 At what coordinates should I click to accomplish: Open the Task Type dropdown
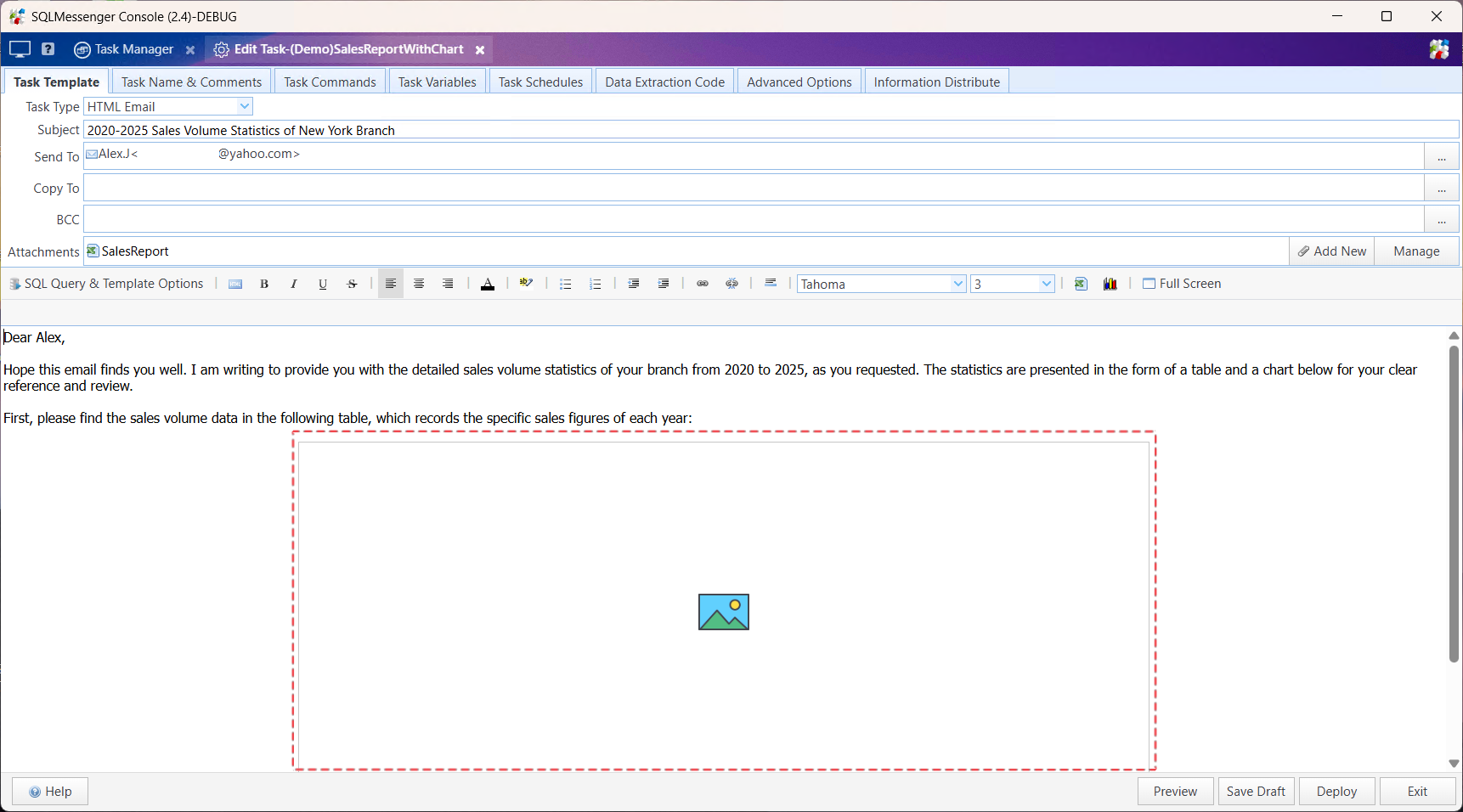244,107
